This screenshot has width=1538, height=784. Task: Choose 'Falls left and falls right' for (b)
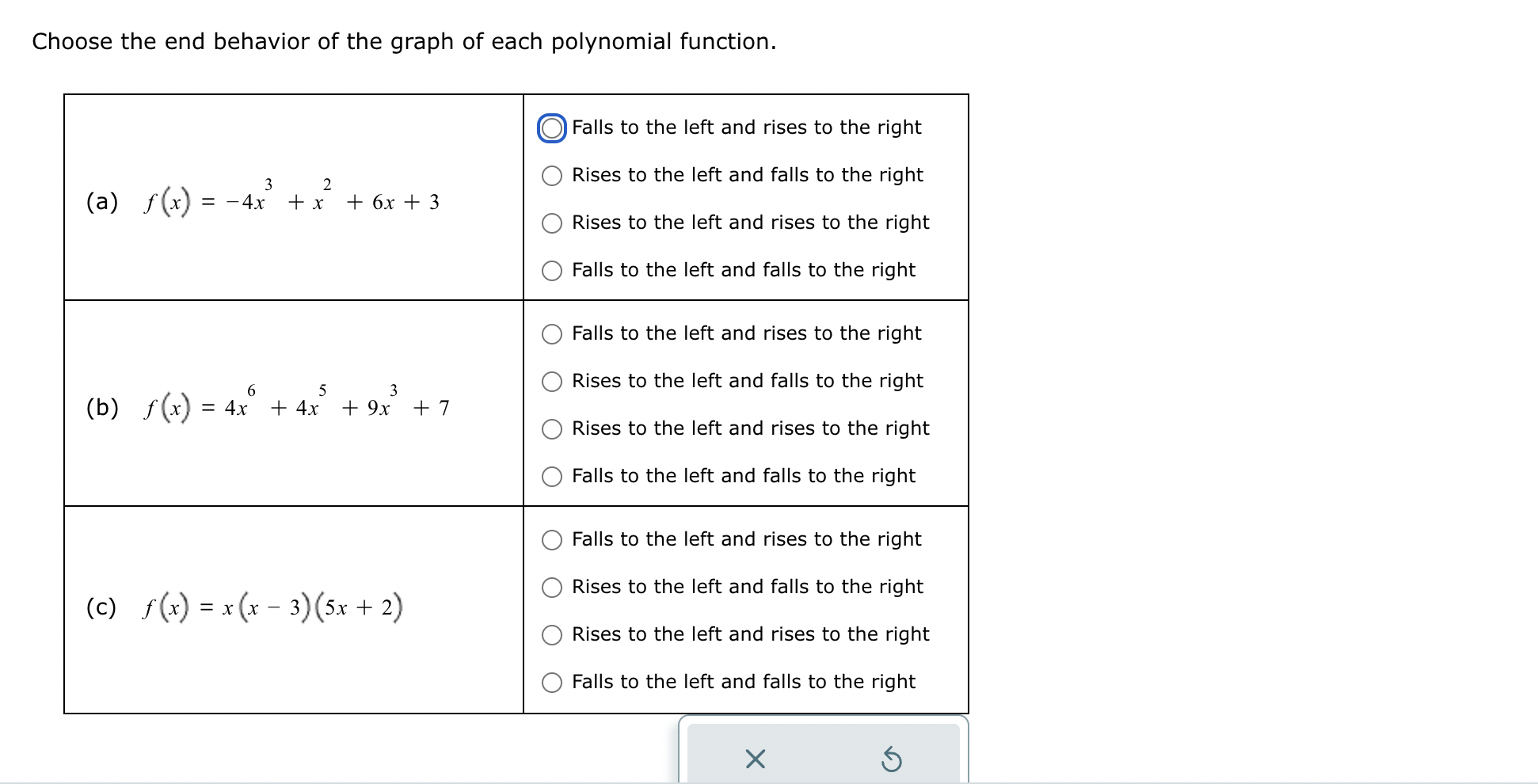coord(552,477)
